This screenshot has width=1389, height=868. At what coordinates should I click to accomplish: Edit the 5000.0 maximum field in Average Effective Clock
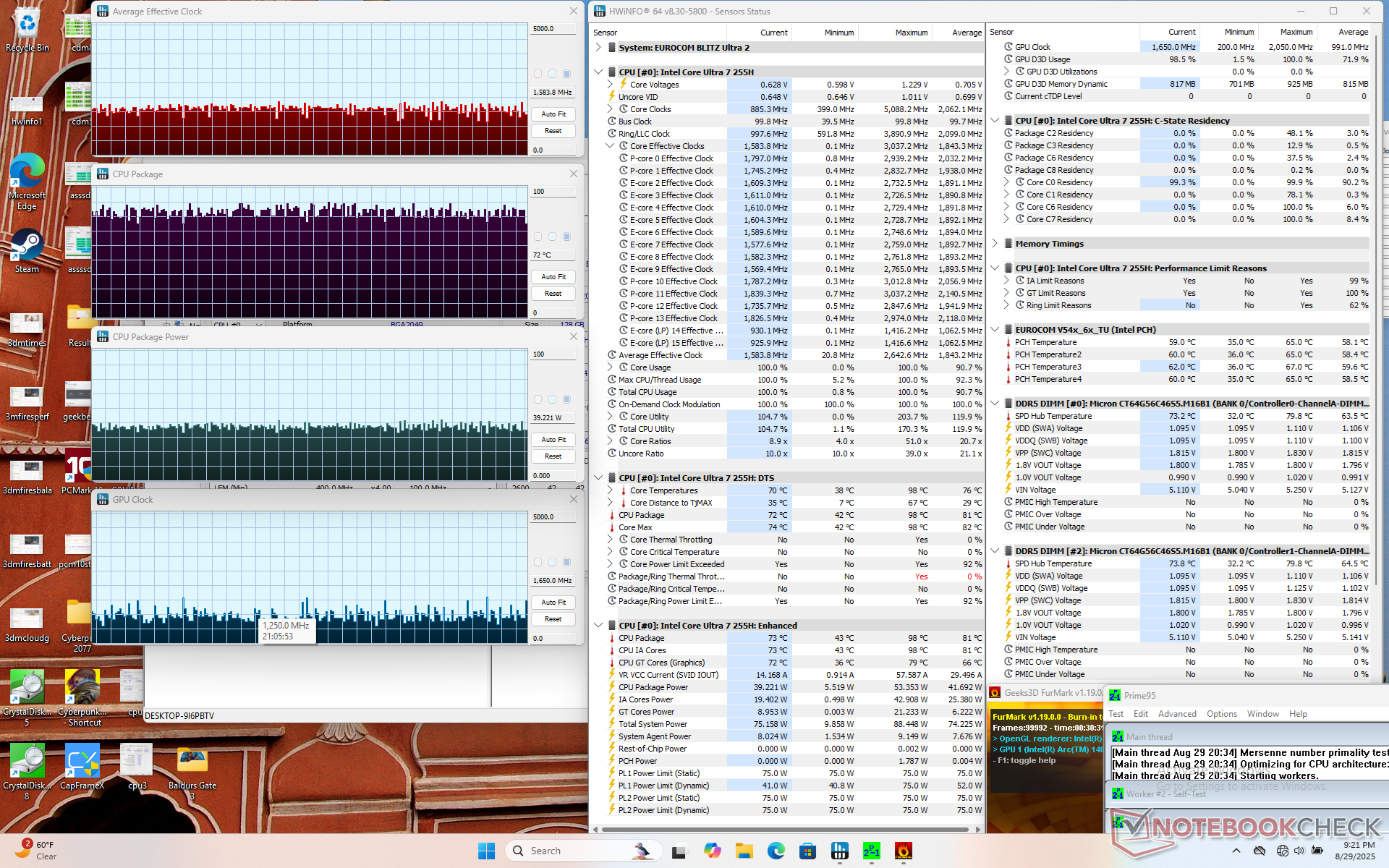[x=553, y=29]
